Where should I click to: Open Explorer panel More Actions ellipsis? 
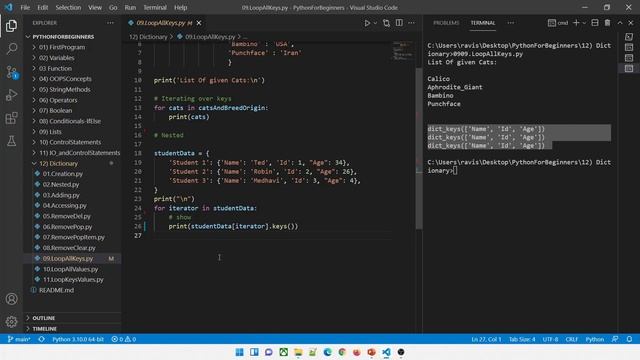(x=110, y=23)
